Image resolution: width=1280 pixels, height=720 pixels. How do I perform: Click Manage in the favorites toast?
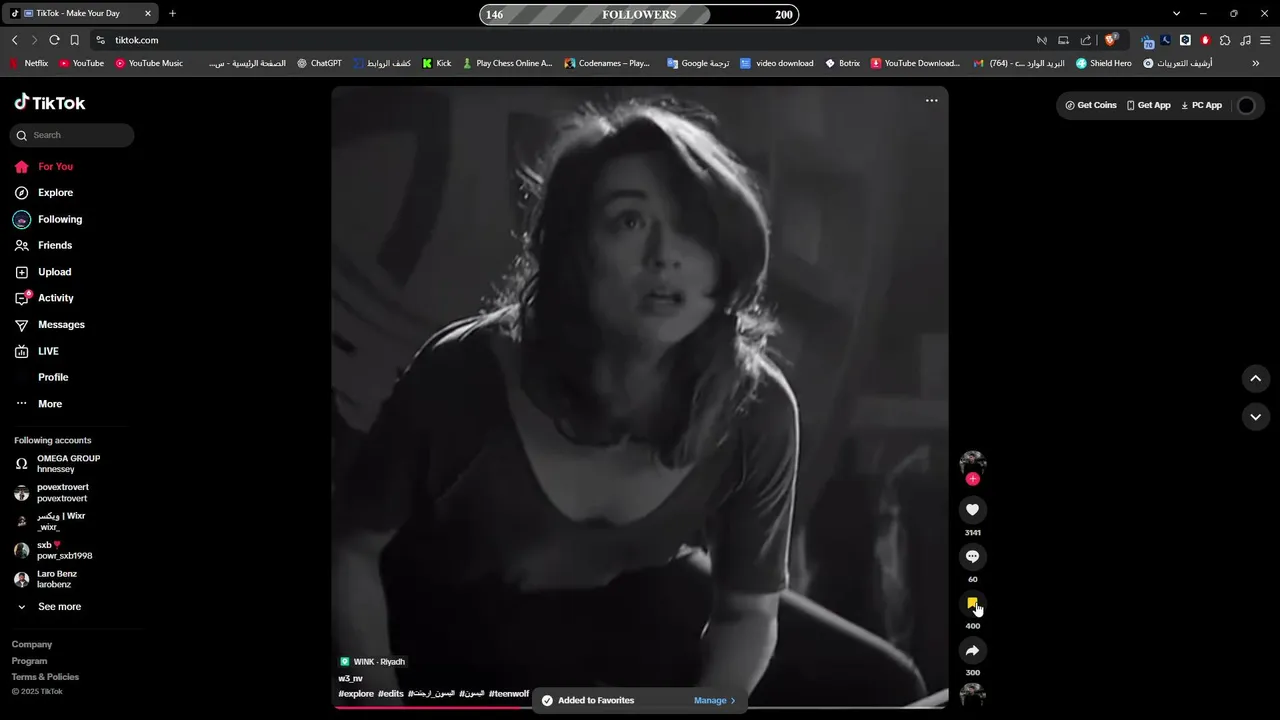(x=714, y=701)
